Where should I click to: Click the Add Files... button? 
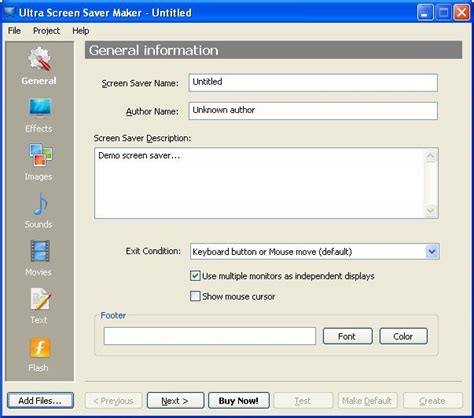(40, 400)
